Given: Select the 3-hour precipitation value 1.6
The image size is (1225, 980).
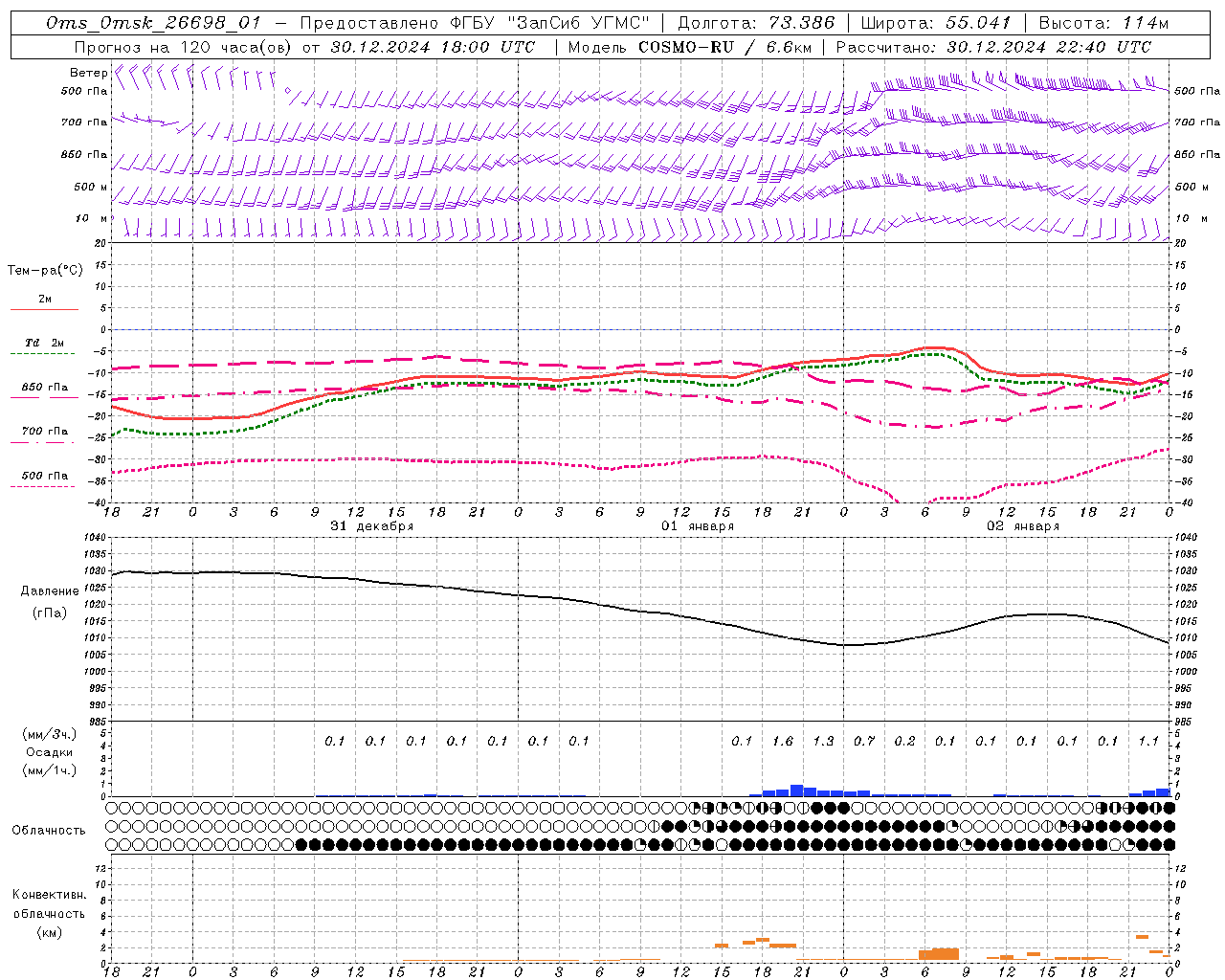Looking at the screenshot, I should coord(783,741).
